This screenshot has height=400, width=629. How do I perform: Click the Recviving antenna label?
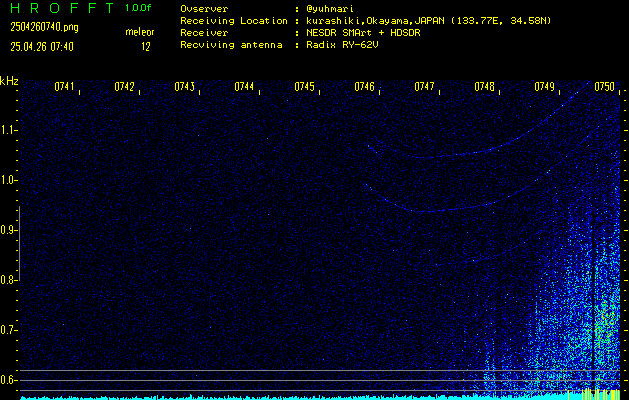pyautogui.click(x=231, y=45)
